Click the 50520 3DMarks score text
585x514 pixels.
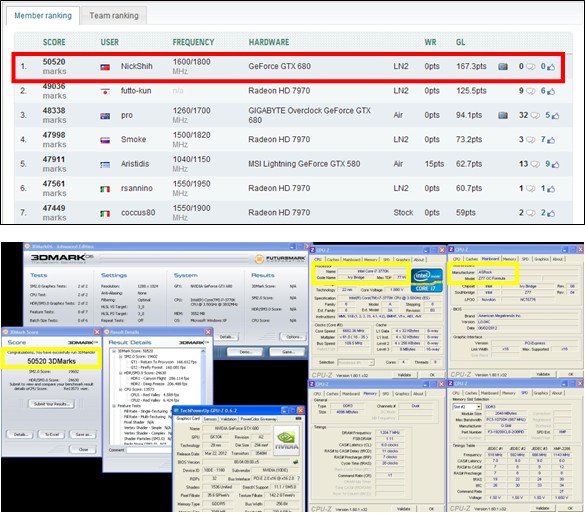point(51,361)
